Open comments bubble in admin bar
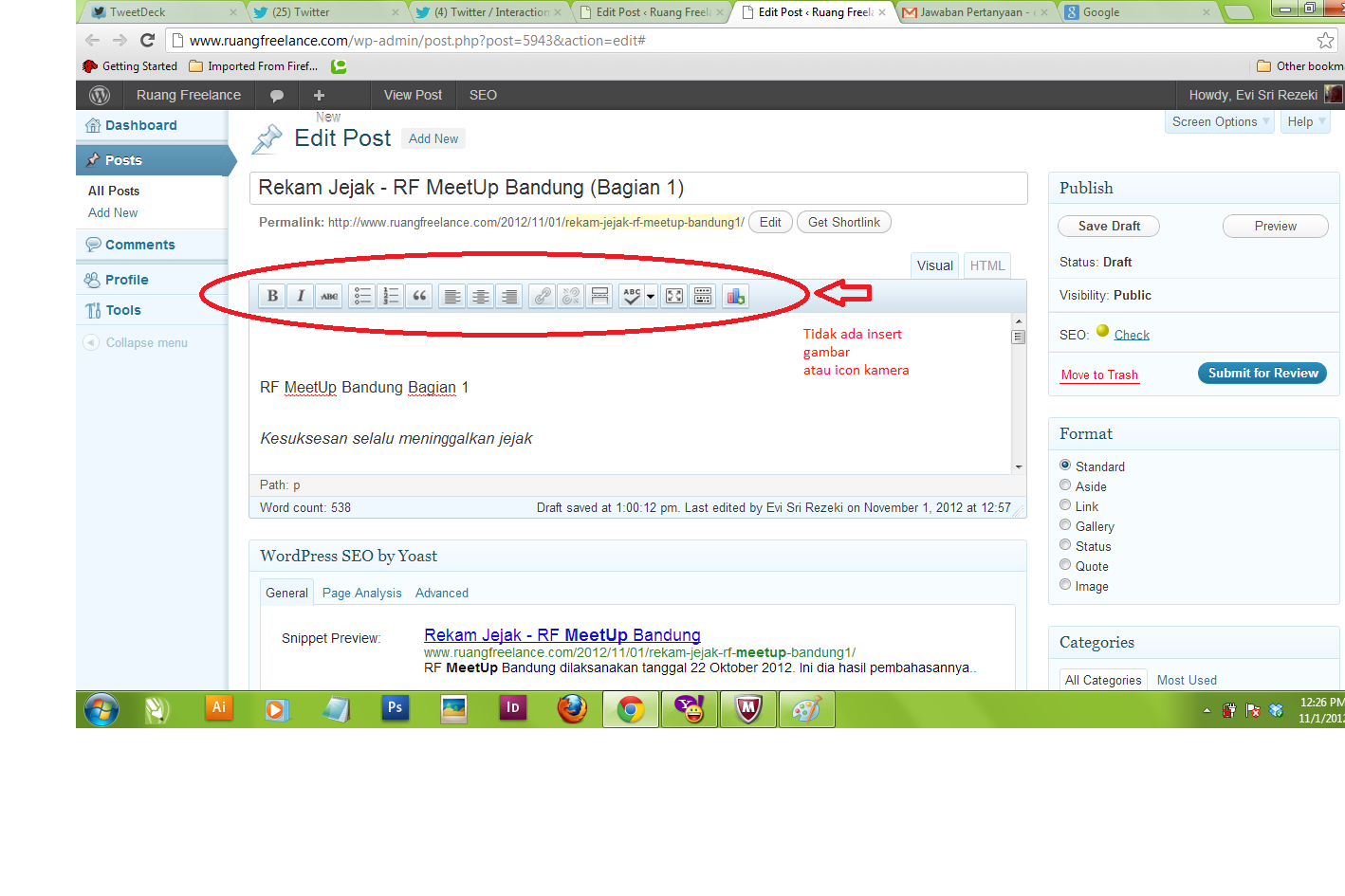 point(277,96)
